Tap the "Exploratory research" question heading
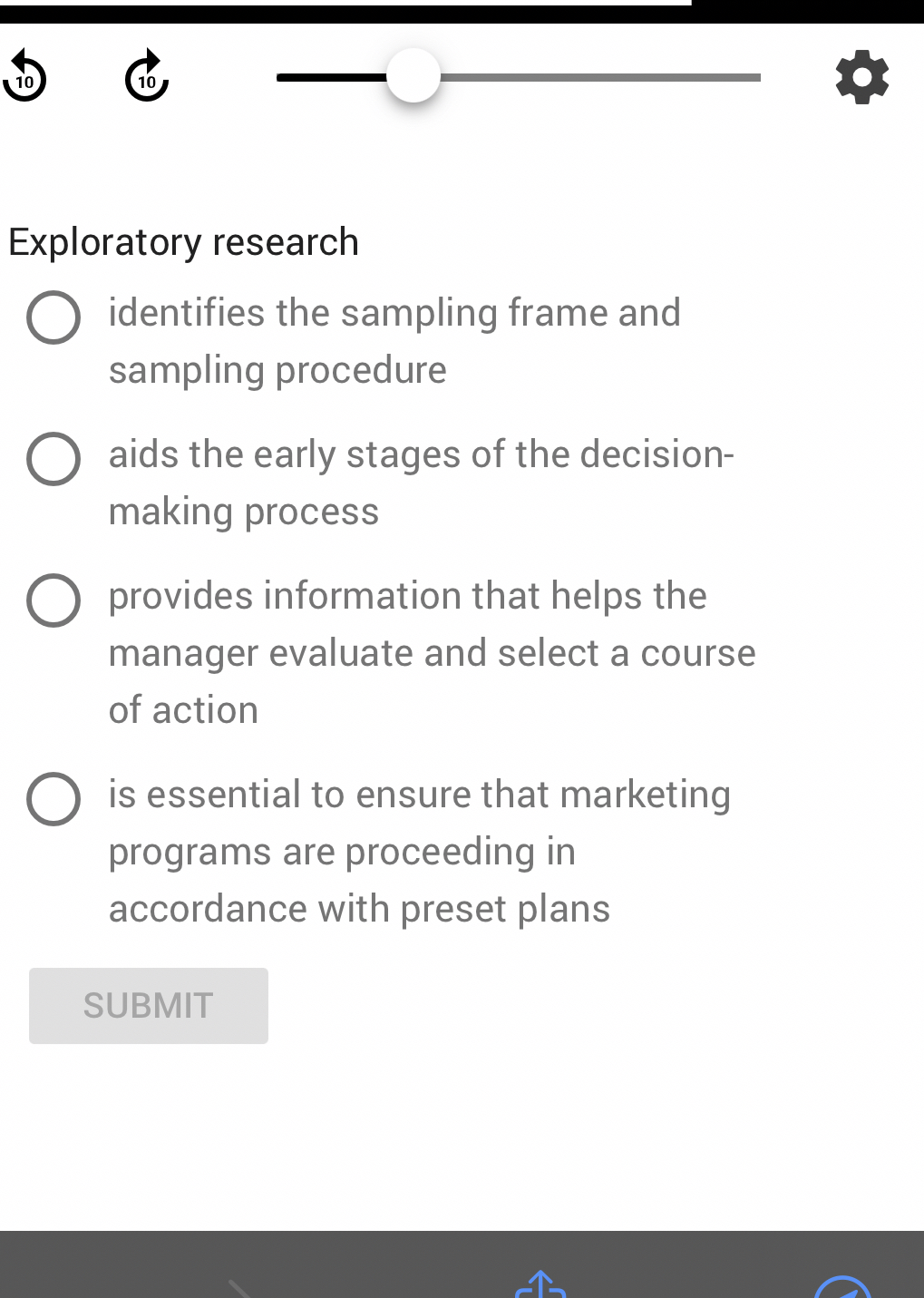 [x=183, y=241]
